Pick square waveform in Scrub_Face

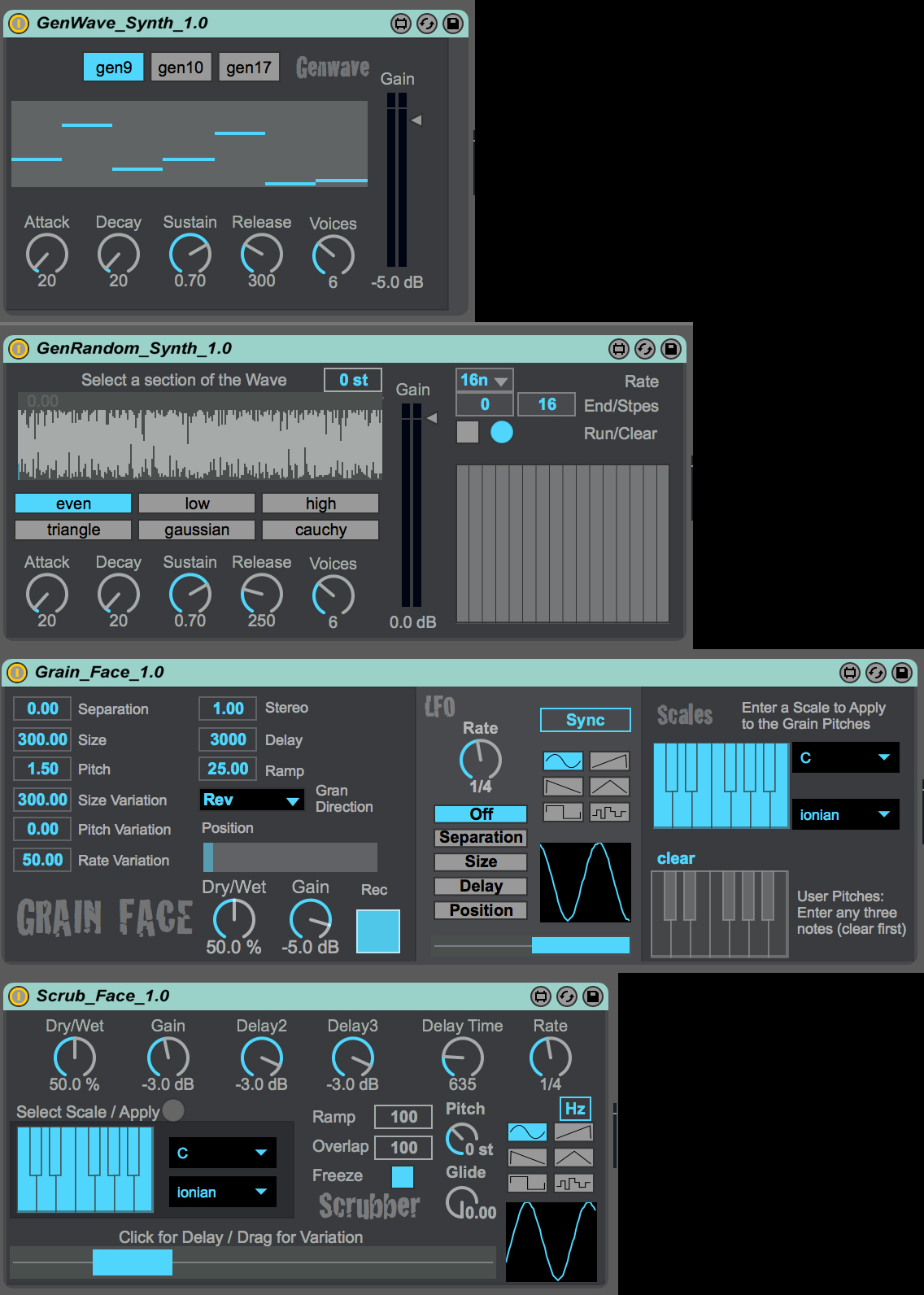[x=527, y=1183]
